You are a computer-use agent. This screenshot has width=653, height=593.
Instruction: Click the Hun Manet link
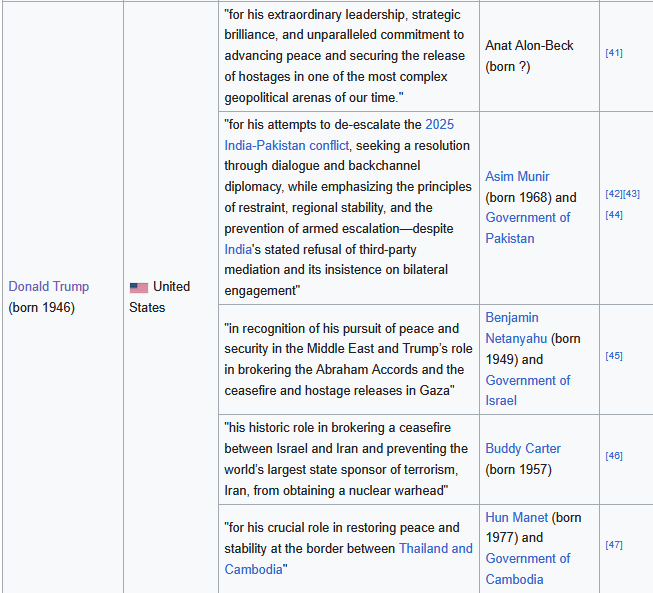tap(516, 517)
